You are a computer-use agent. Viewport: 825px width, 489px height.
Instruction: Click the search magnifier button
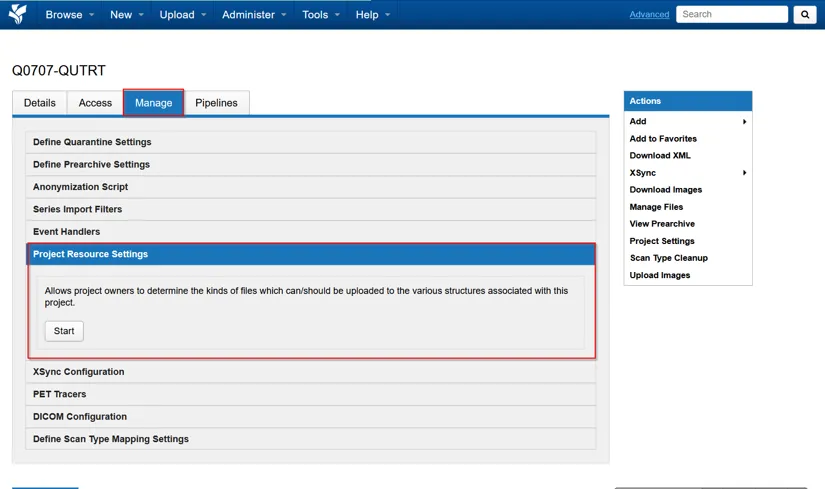[804, 15]
